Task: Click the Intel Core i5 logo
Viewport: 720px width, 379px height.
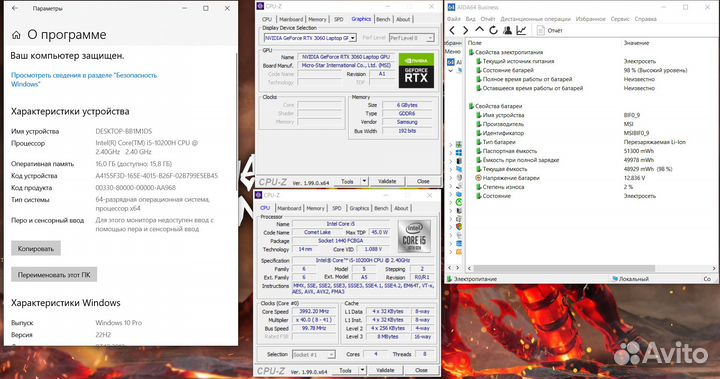Action: click(x=414, y=236)
